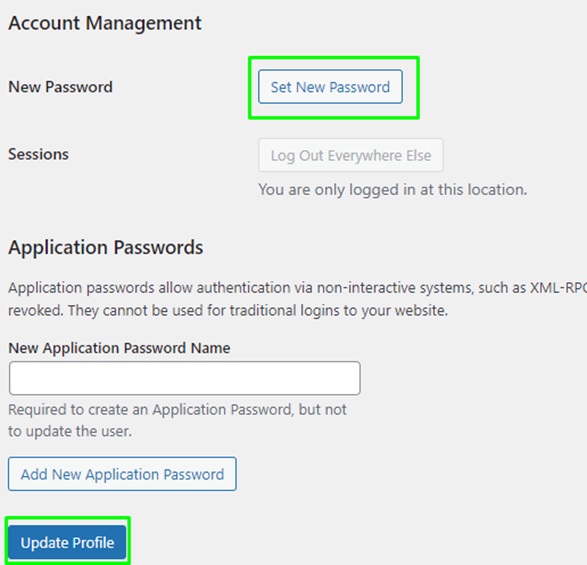
Task: Click 'to update the user.' helper text
Action: (x=70, y=431)
